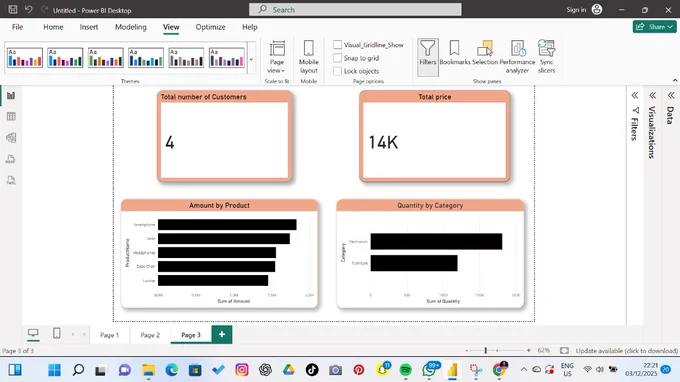Switch to Modeling ribbon tab
This screenshot has width=680, height=382.
pyautogui.click(x=131, y=27)
